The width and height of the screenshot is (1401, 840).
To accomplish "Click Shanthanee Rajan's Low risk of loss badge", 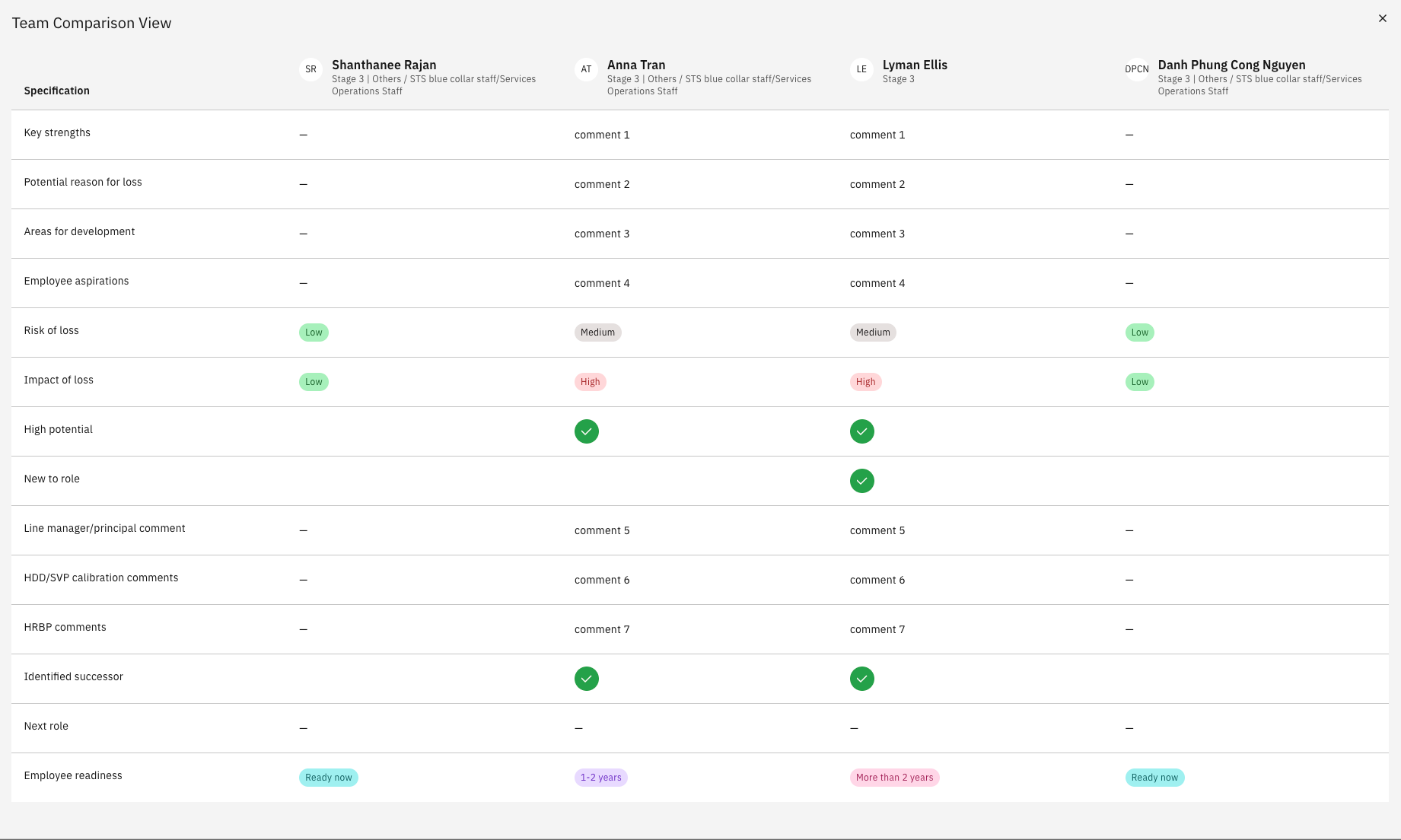I will [x=314, y=332].
